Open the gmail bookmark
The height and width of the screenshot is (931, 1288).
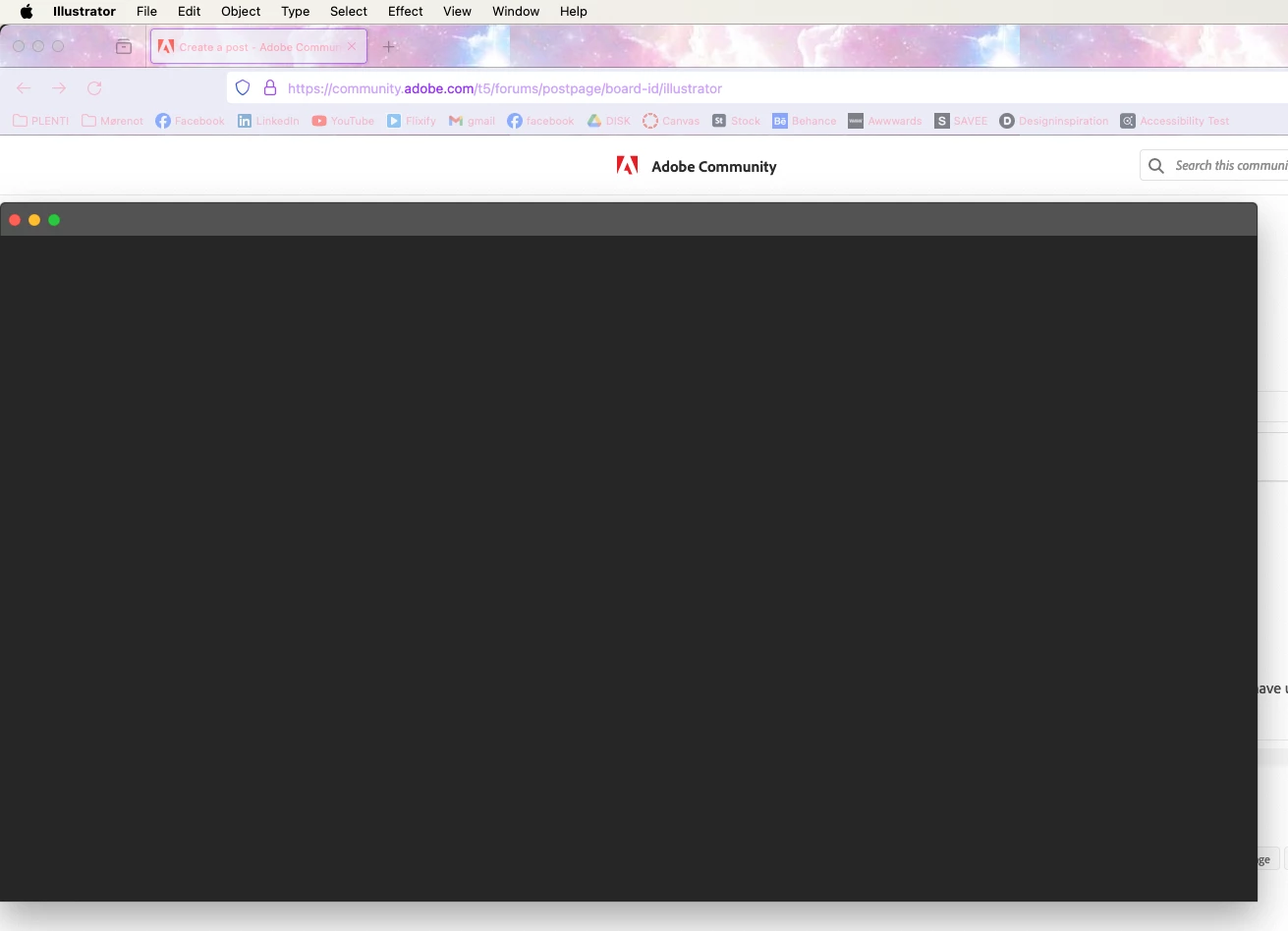pos(472,121)
